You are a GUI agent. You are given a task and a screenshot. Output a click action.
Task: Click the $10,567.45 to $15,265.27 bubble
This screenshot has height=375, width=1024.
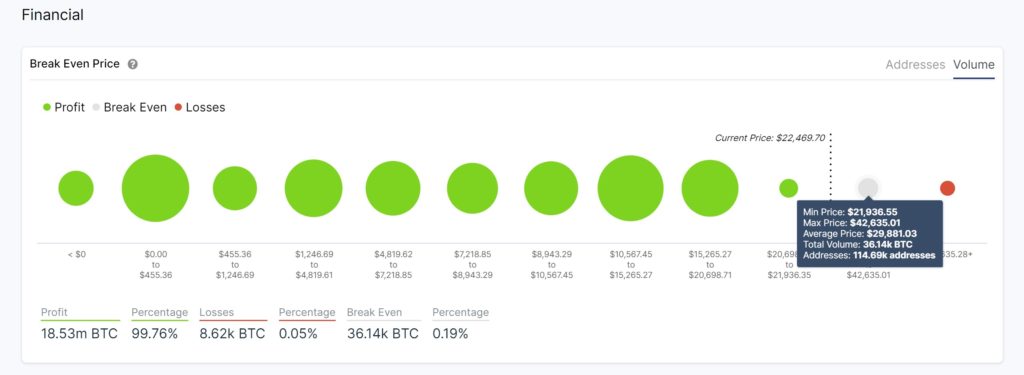point(630,188)
